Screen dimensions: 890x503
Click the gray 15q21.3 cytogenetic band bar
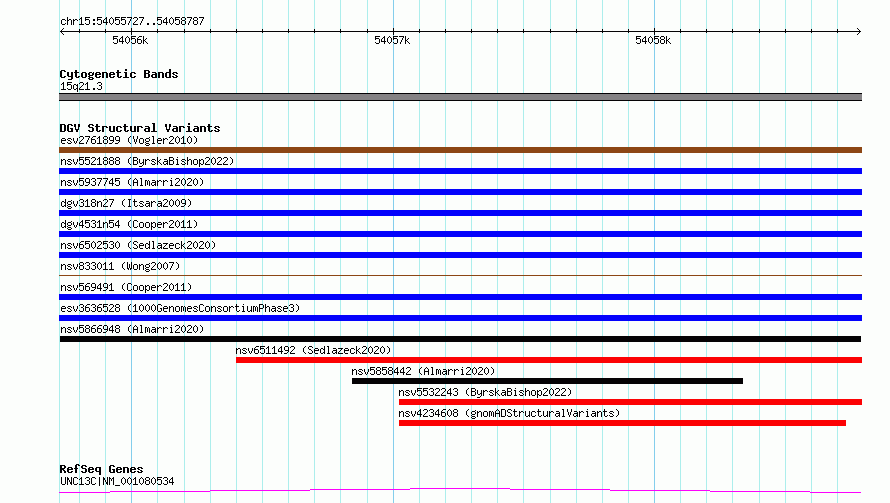[x=460, y=97]
